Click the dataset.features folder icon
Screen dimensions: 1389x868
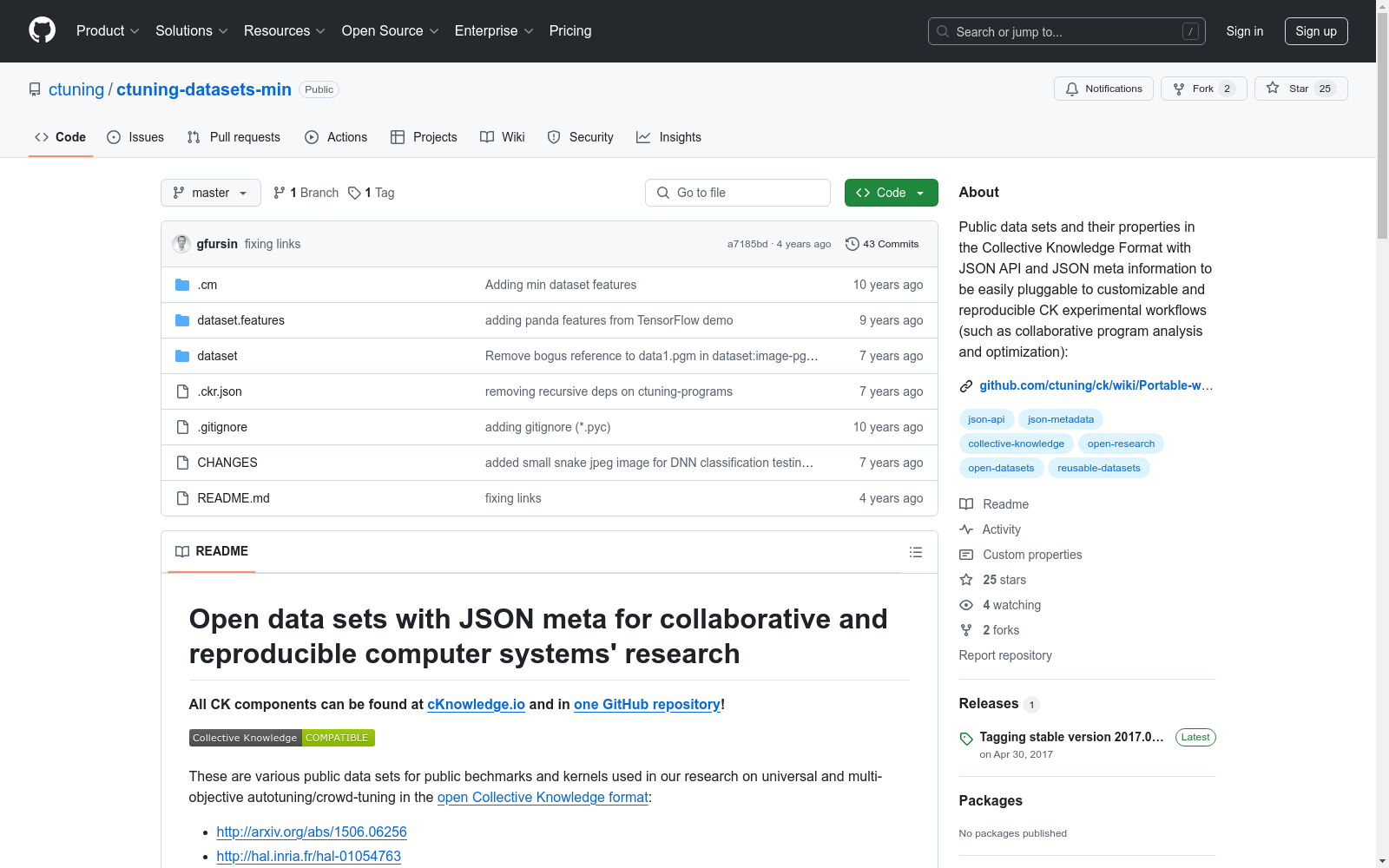(182, 320)
